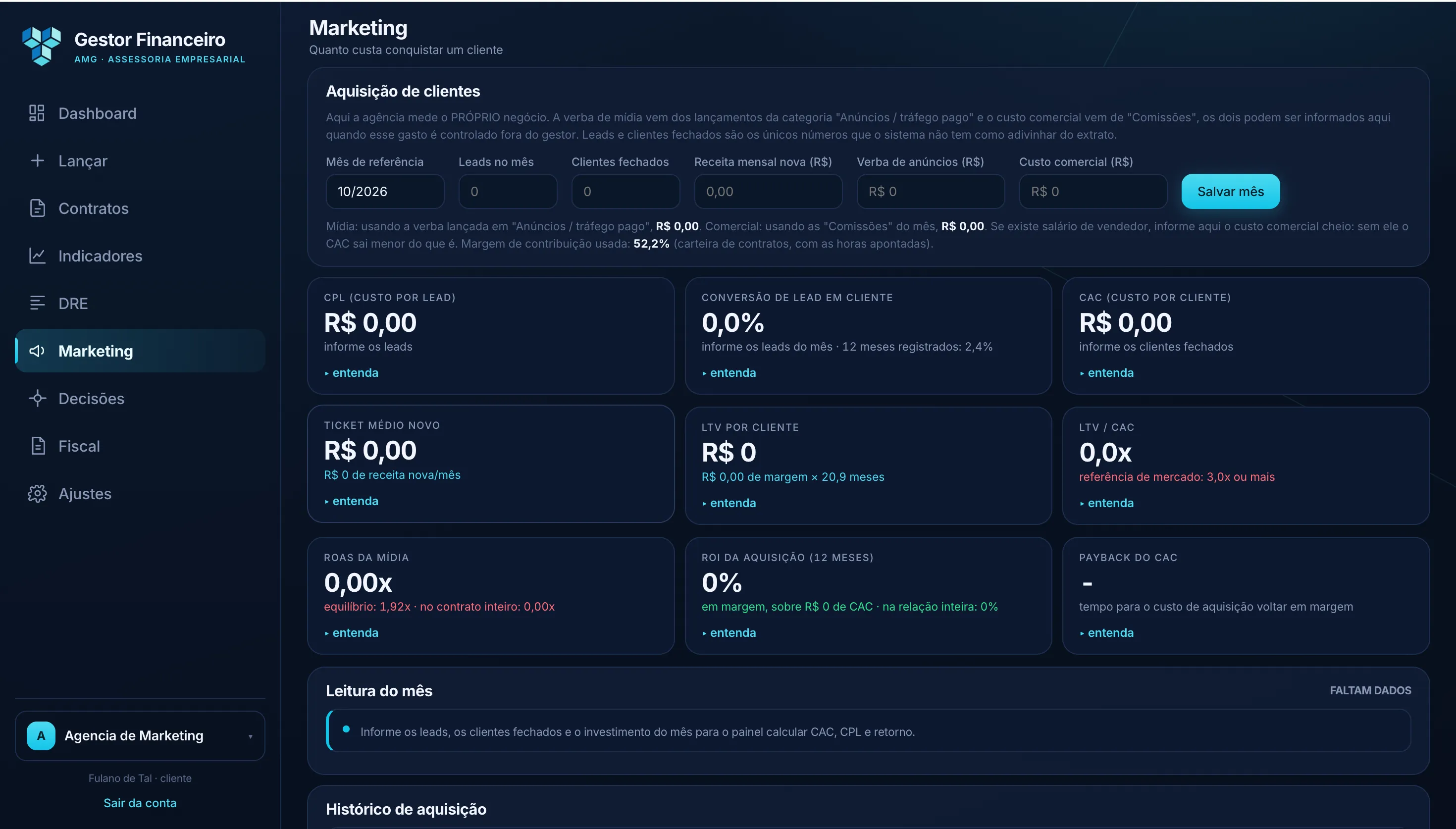Expand 'entenda' under CAC (Custo por Cliente)
Screen dimensions: 1456x829
point(1106,373)
